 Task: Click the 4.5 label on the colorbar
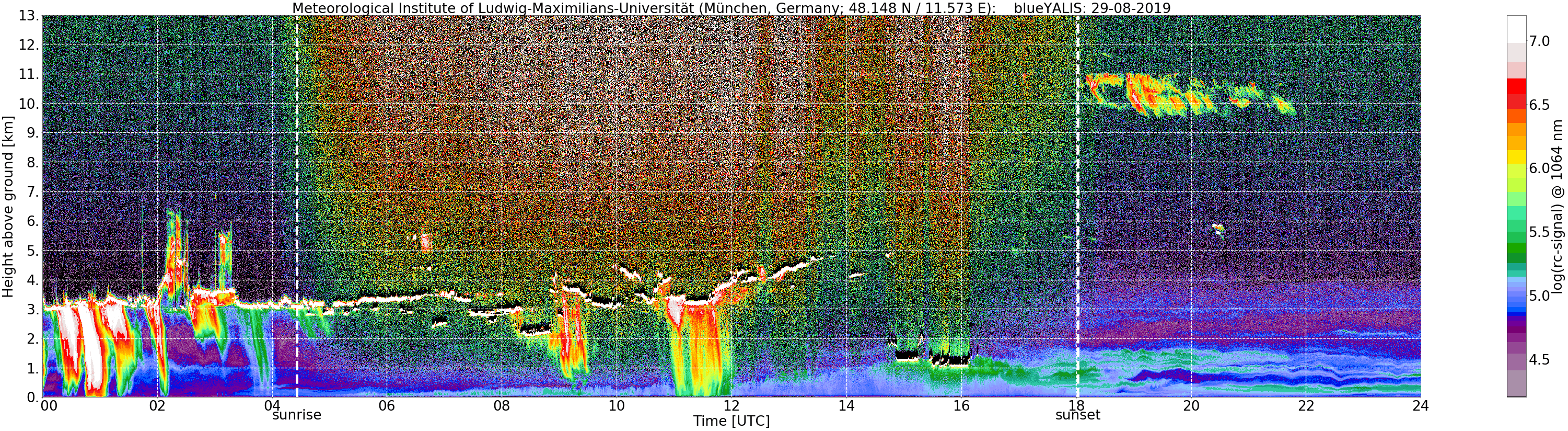1539,360
